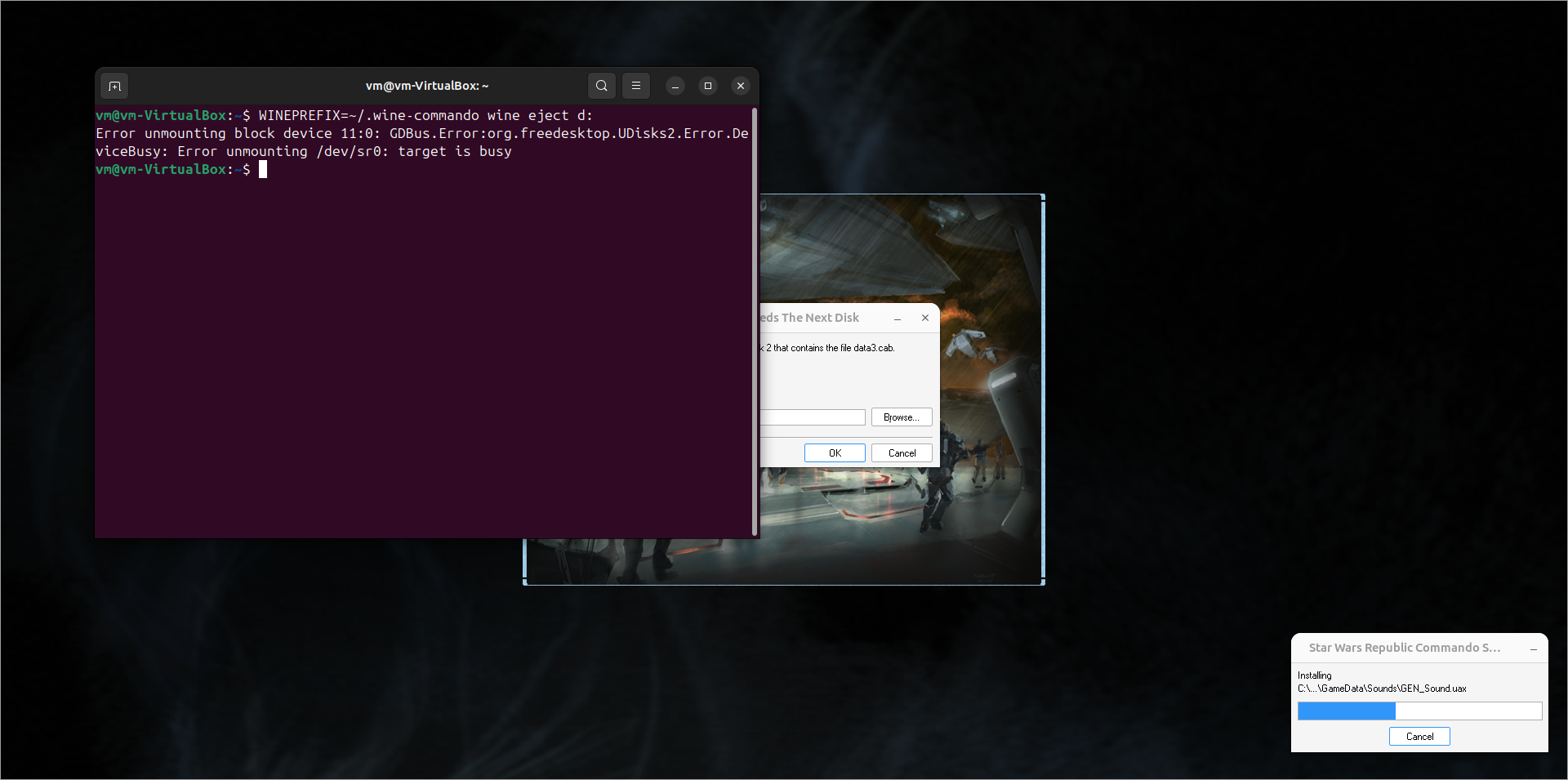The image size is (1568, 780).
Task: Click the current terminal prompt line
Action: (181, 170)
